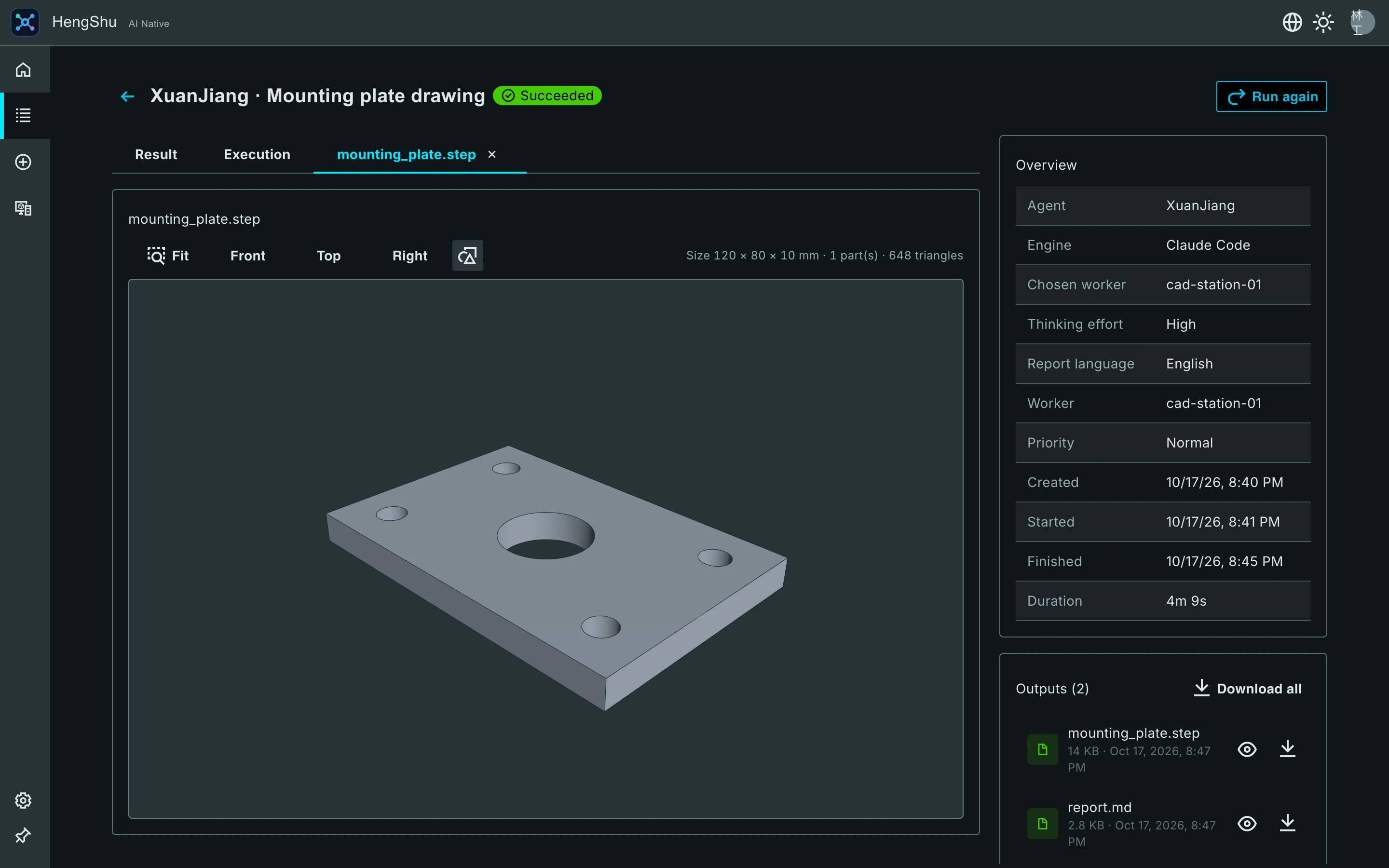Click the new task plus icon
The height and width of the screenshot is (868, 1389).
pos(23,162)
